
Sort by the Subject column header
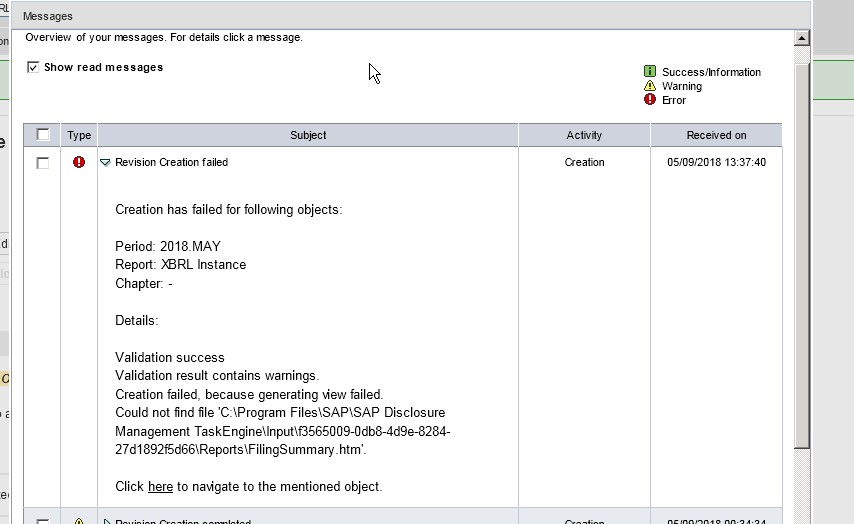308,135
